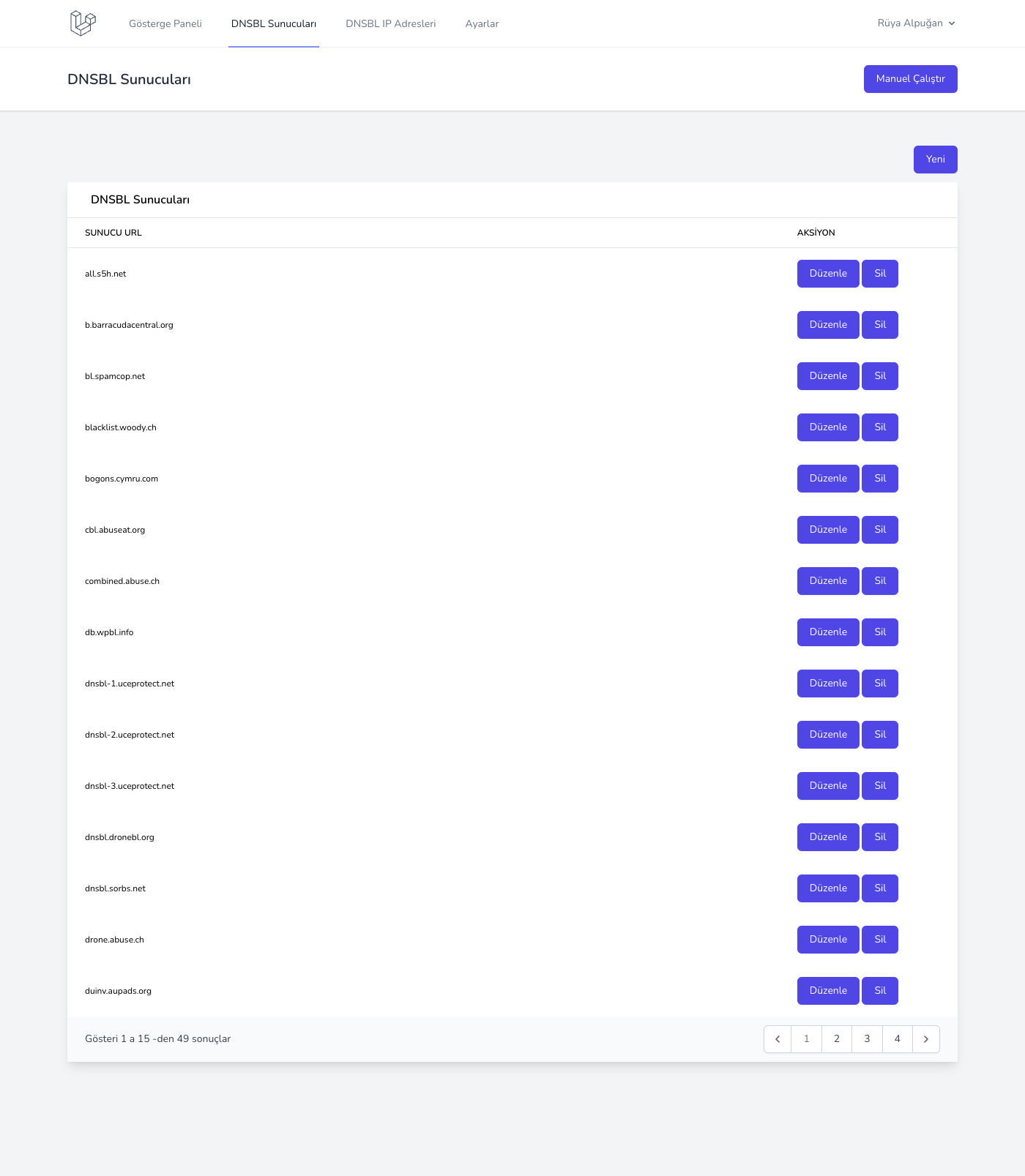Edit bogons.cymru.com server
The image size is (1025, 1176).
(x=828, y=479)
